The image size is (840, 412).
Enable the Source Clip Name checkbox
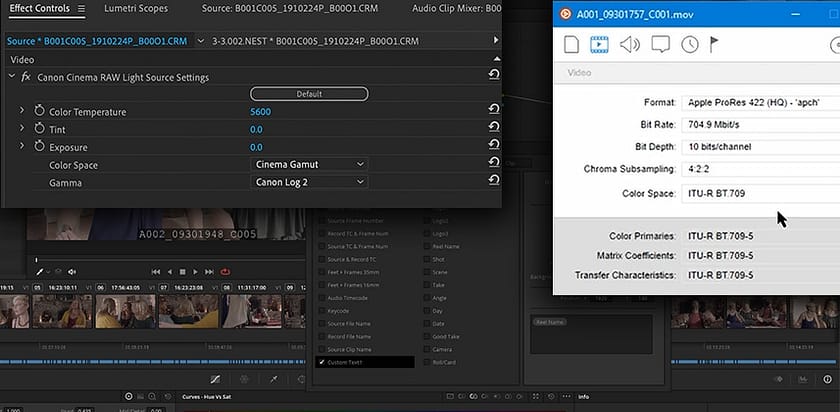pos(321,349)
